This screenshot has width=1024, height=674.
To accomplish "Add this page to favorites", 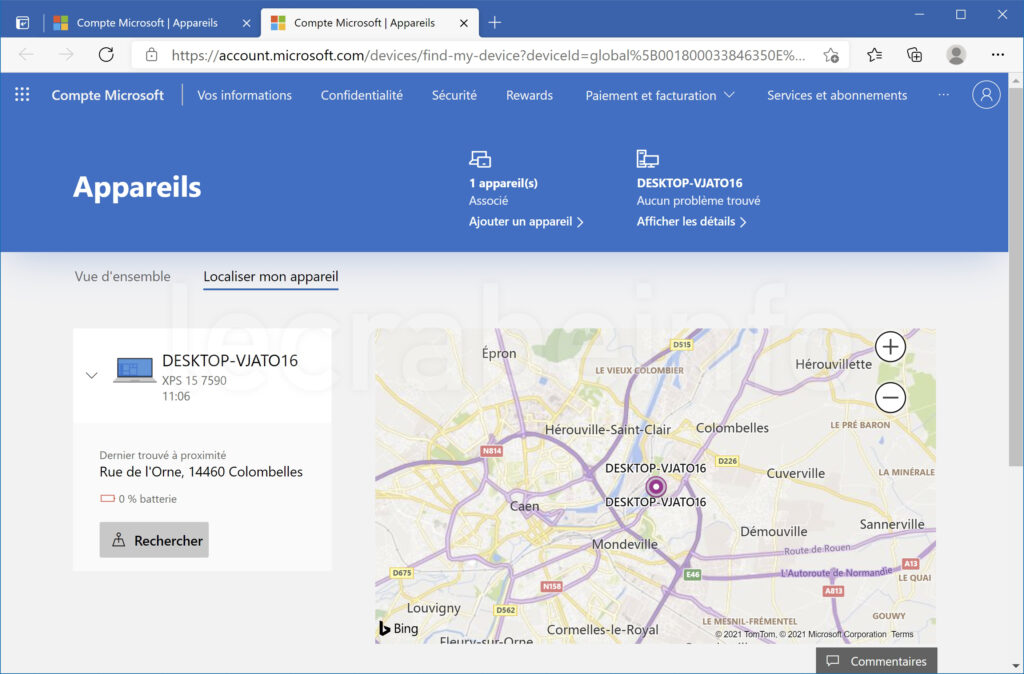I will pos(831,55).
